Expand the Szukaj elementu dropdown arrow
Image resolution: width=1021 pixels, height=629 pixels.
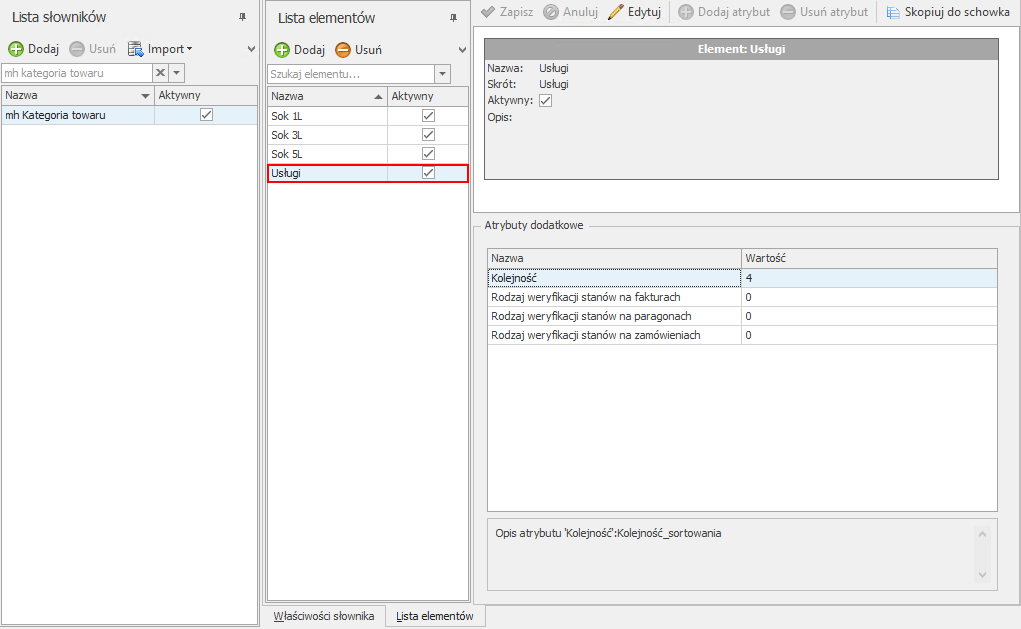(x=442, y=74)
